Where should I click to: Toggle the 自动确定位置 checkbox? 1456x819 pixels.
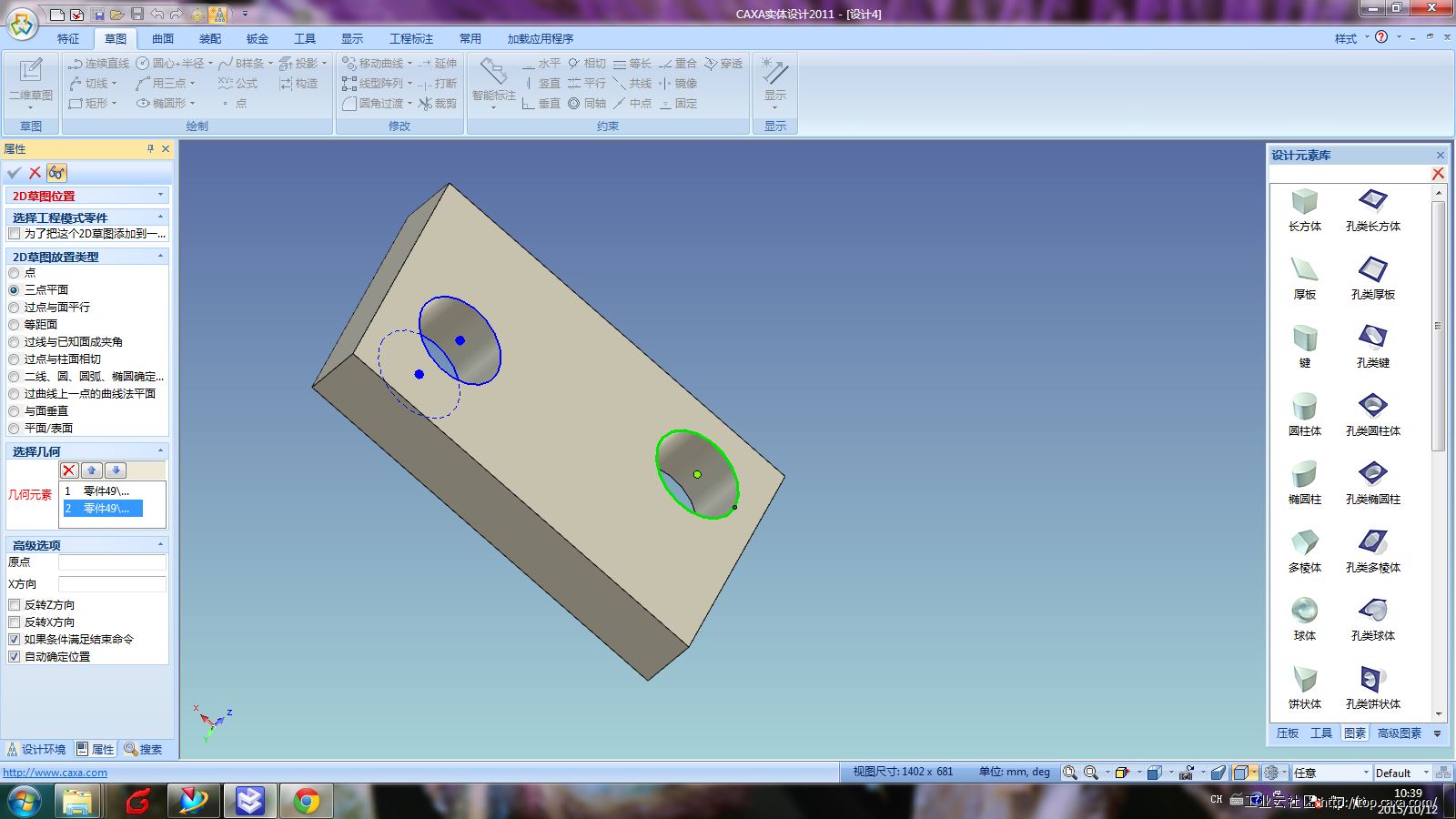pyautogui.click(x=14, y=657)
